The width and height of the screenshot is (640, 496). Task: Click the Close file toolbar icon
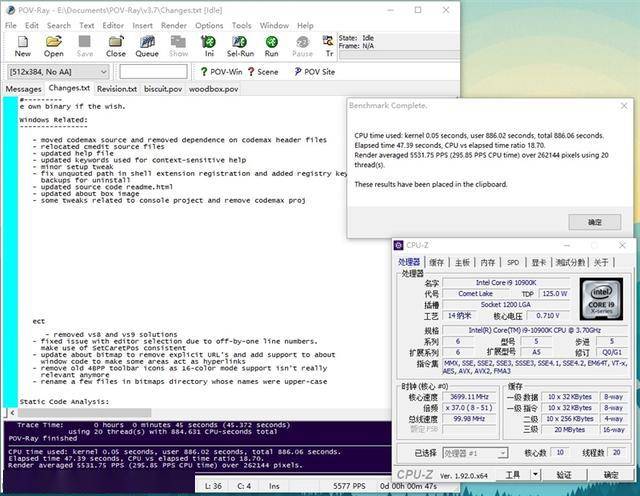pos(116,46)
